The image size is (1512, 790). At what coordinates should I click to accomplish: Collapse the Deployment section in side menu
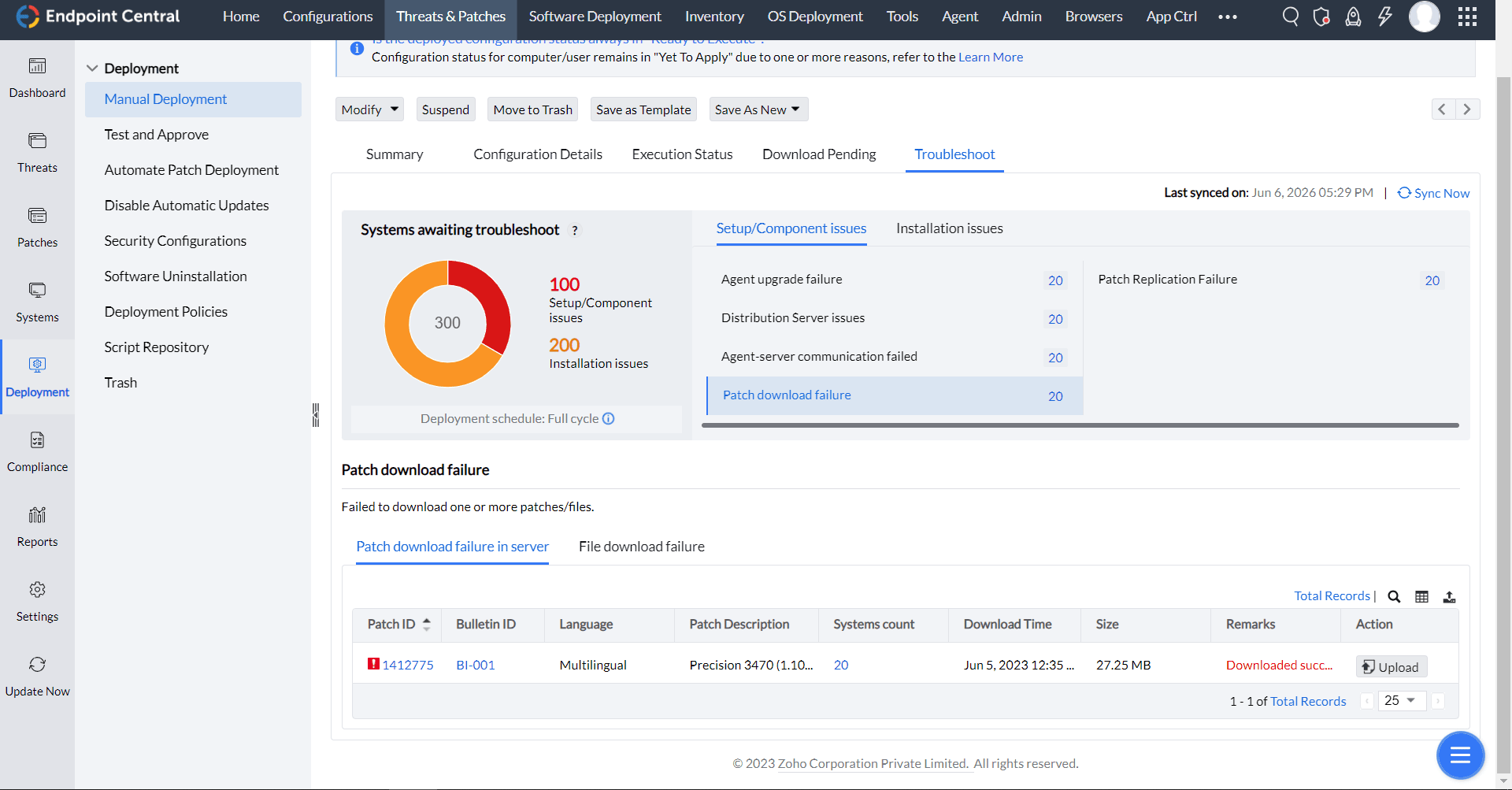point(92,69)
